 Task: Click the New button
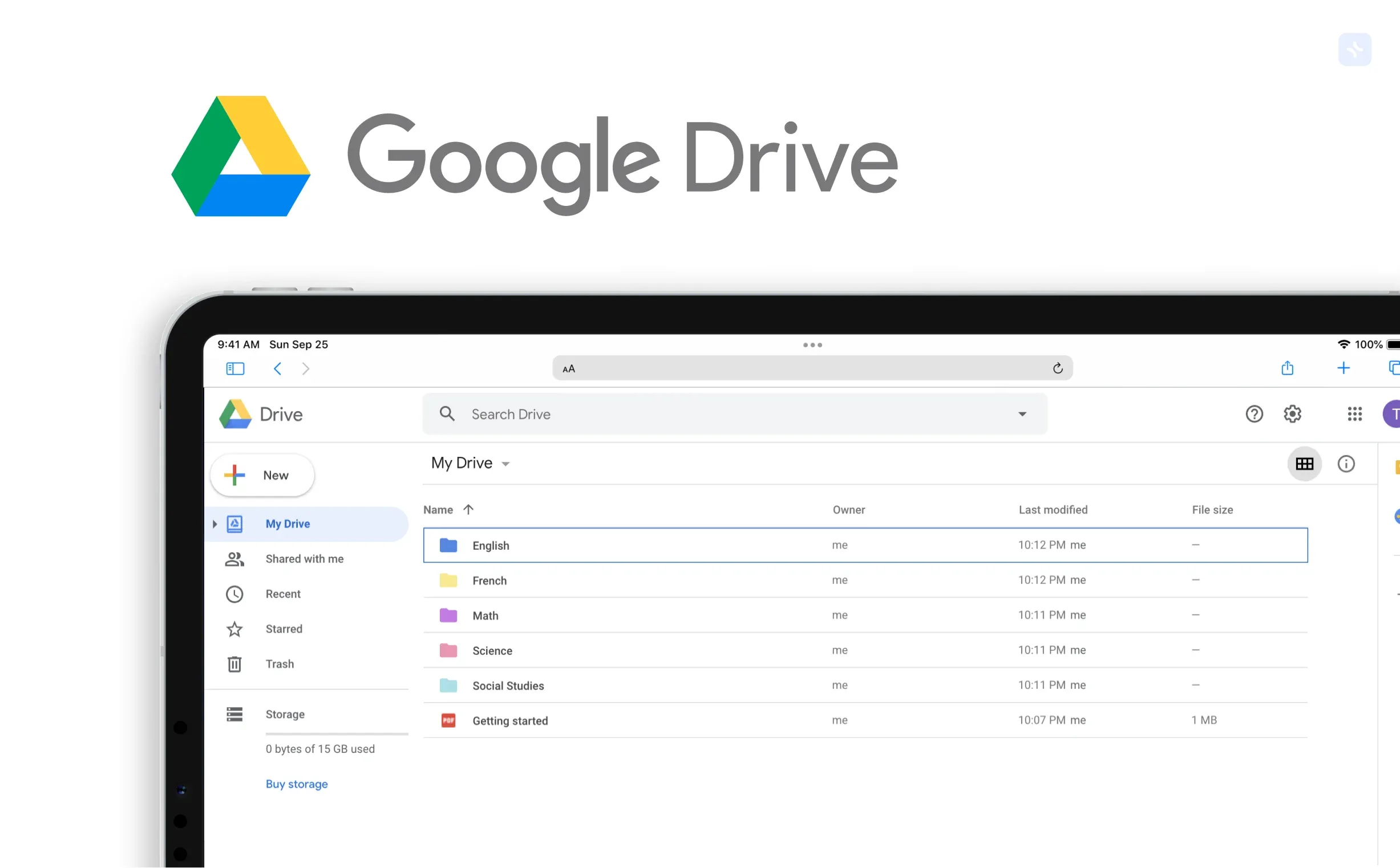click(x=262, y=474)
